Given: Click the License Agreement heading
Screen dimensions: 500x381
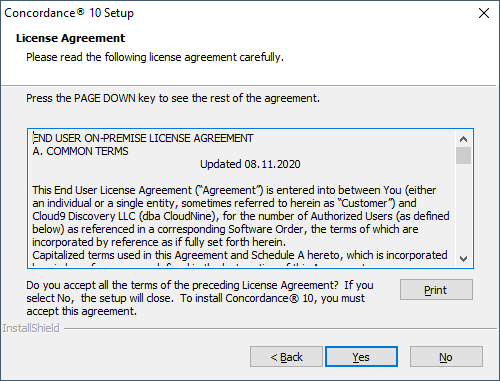Looking at the screenshot, I should (x=70, y=38).
